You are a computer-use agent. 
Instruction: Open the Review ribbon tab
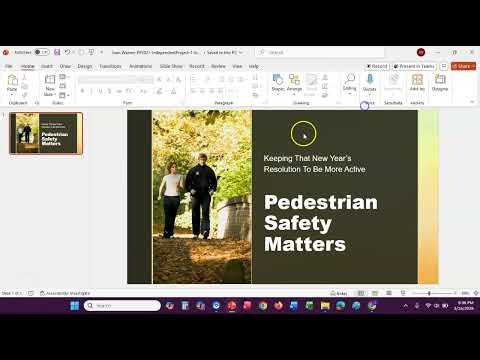tap(218, 66)
